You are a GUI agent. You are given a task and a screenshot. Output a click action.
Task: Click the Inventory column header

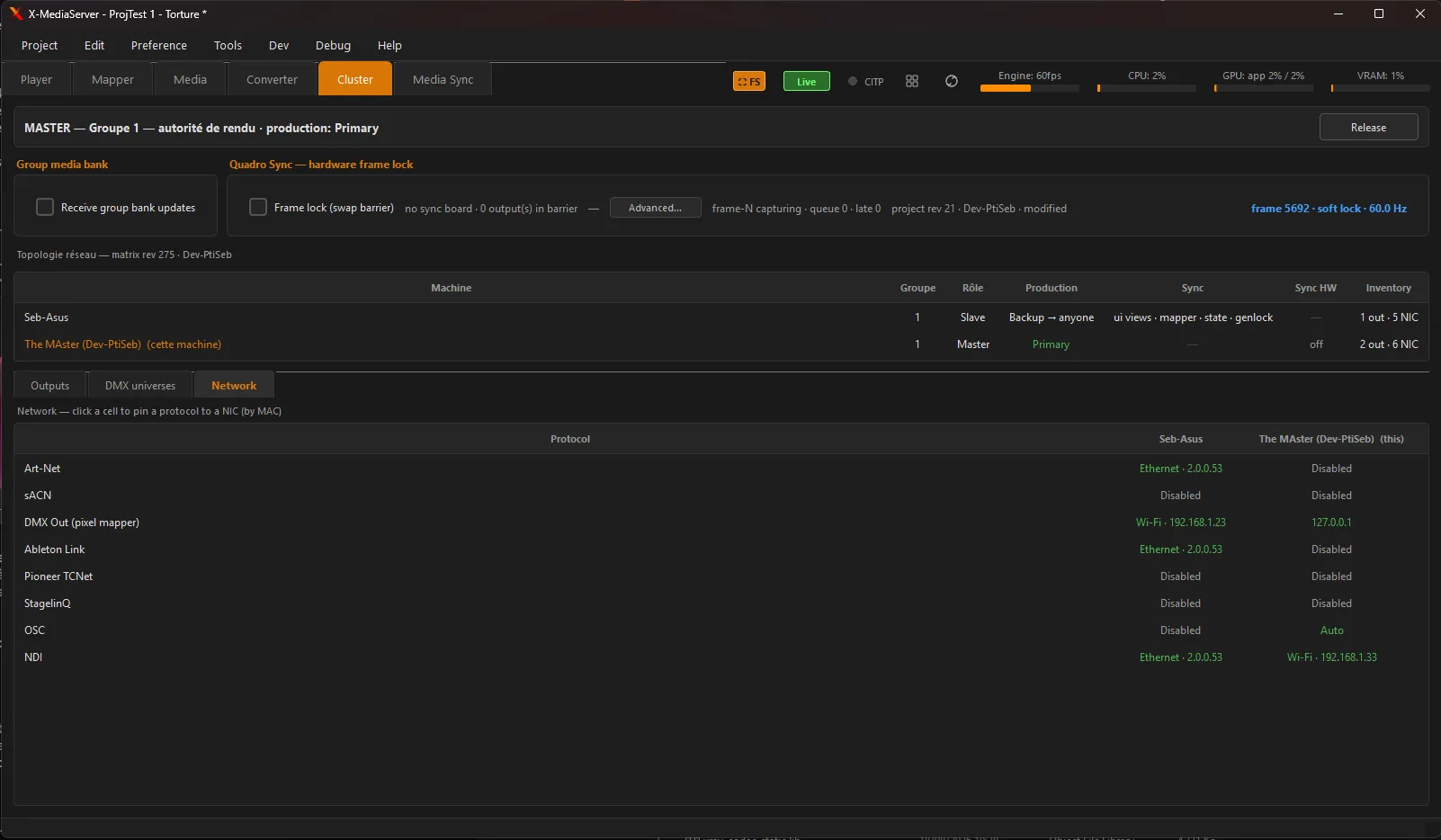click(1388, 288)
